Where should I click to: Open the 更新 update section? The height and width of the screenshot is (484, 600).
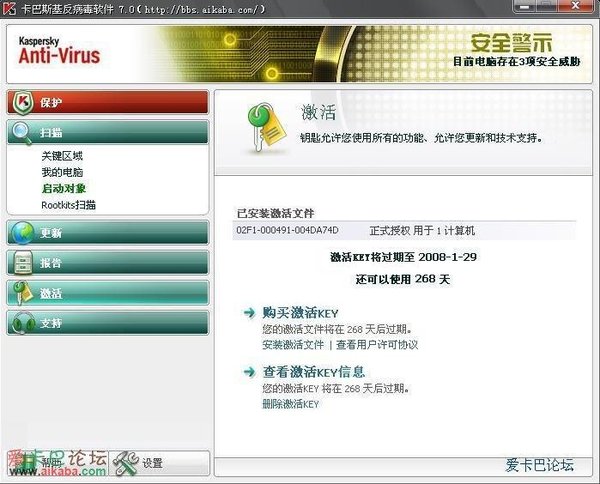[108, 233]
